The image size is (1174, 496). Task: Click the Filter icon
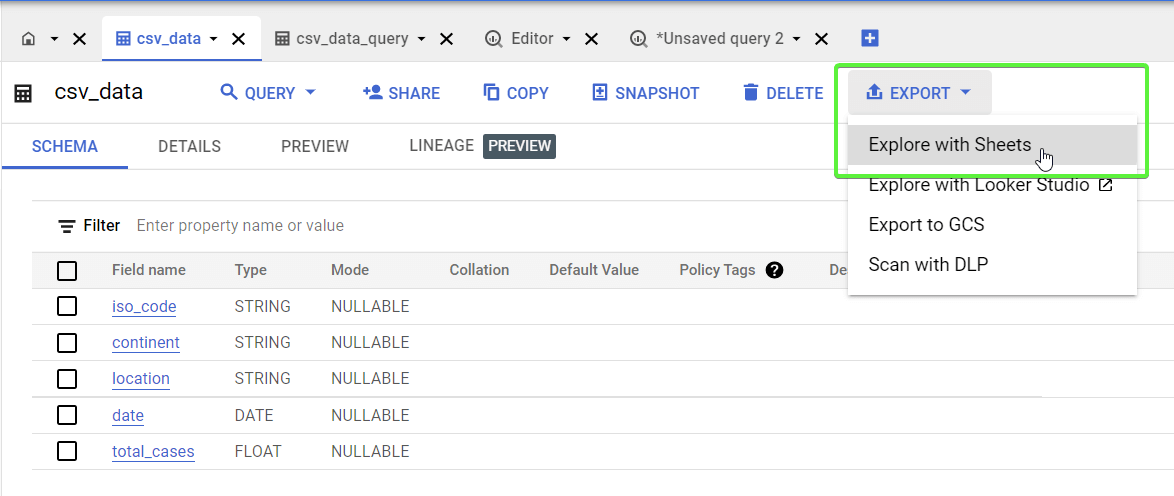[67, 226]
